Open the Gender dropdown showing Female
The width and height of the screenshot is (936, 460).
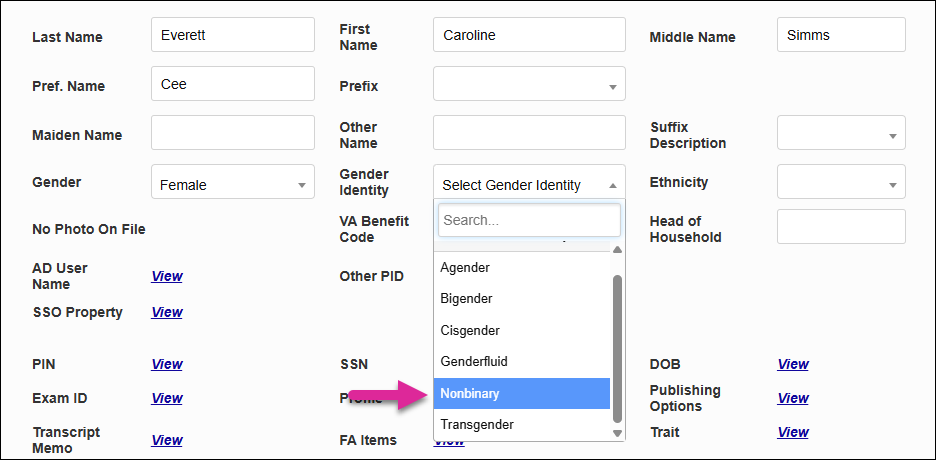[x=233, y=181]
